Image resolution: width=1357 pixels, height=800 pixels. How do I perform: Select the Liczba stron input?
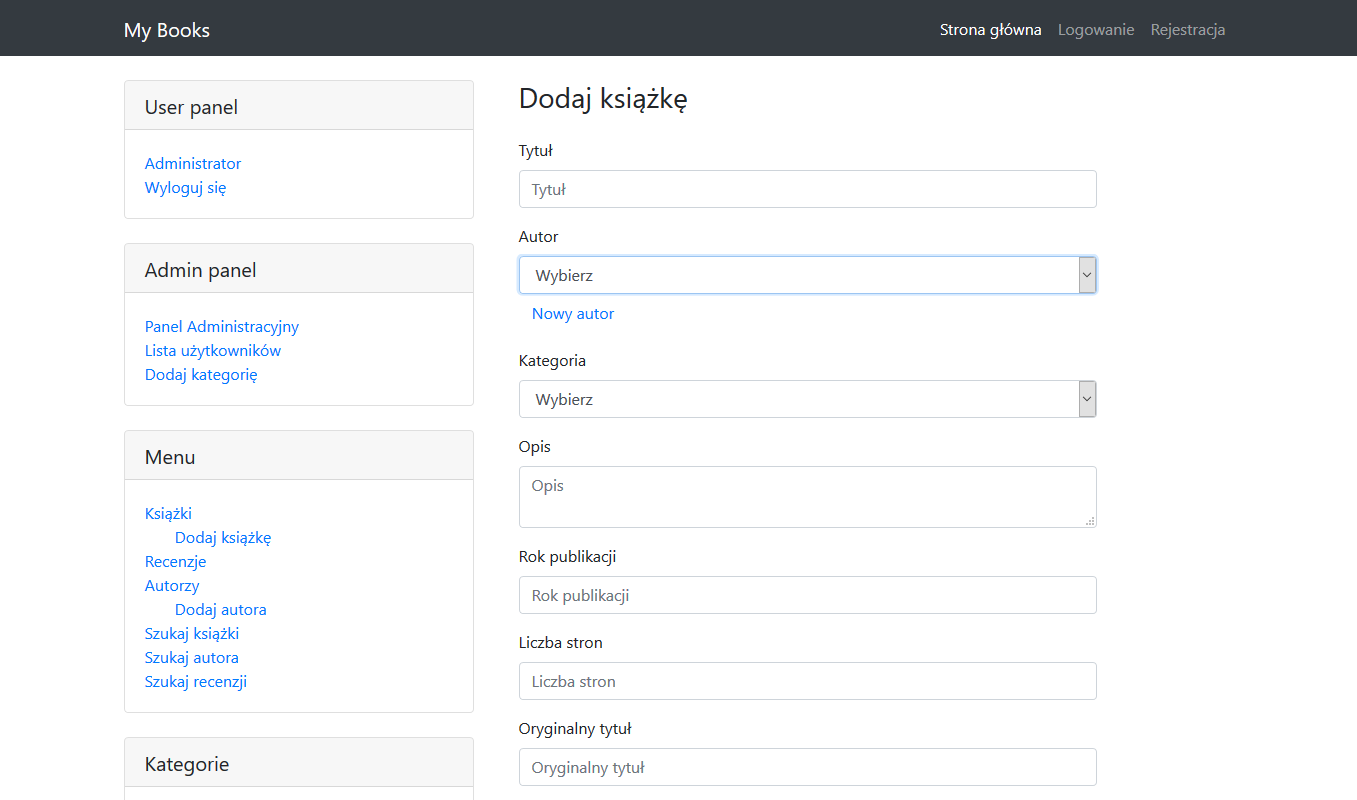click(806, 681)
